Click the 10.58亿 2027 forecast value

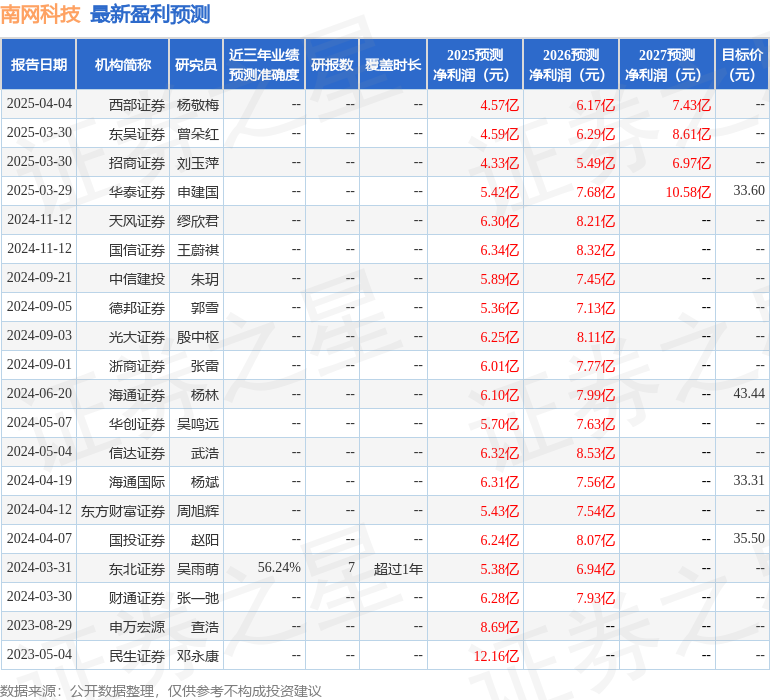tap(688, 191)
